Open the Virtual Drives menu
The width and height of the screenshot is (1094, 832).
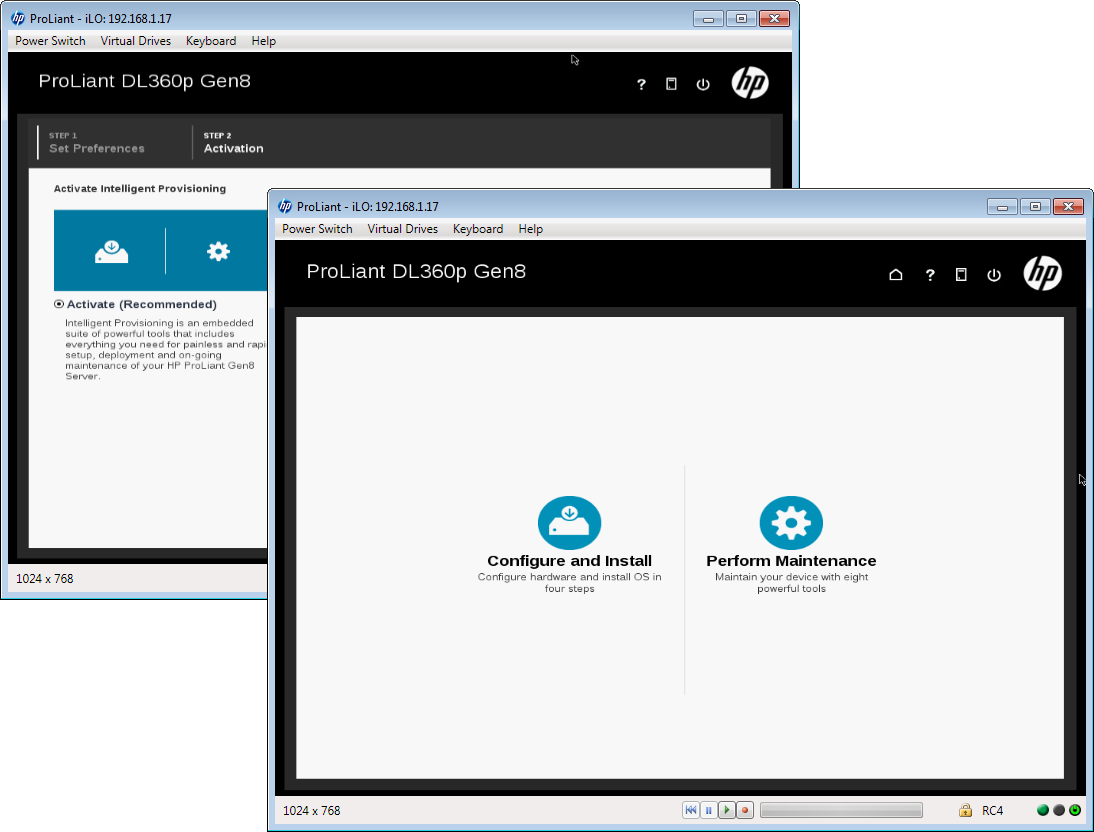point(402,229)
